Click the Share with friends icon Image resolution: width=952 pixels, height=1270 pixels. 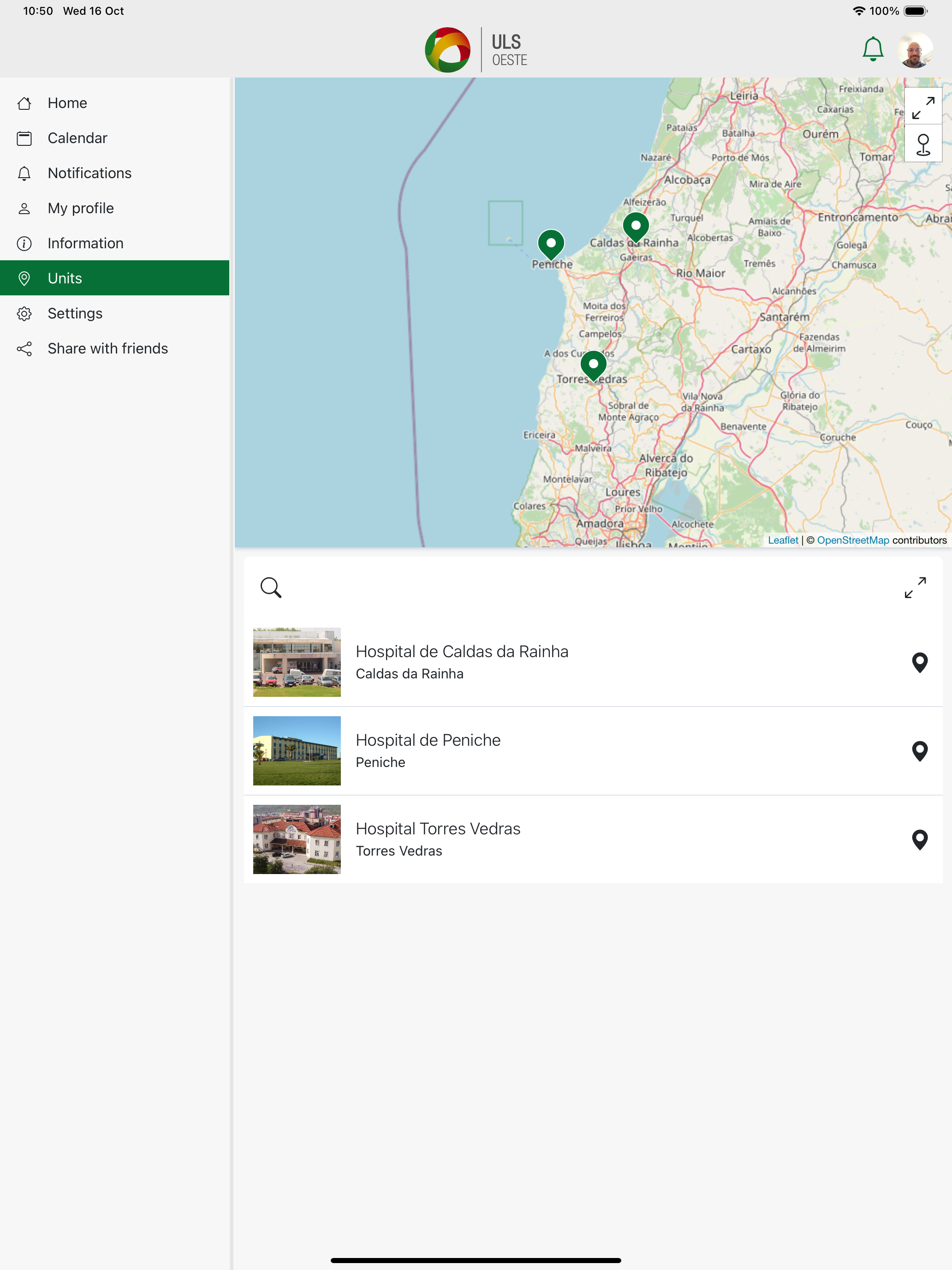coord(24,348)
